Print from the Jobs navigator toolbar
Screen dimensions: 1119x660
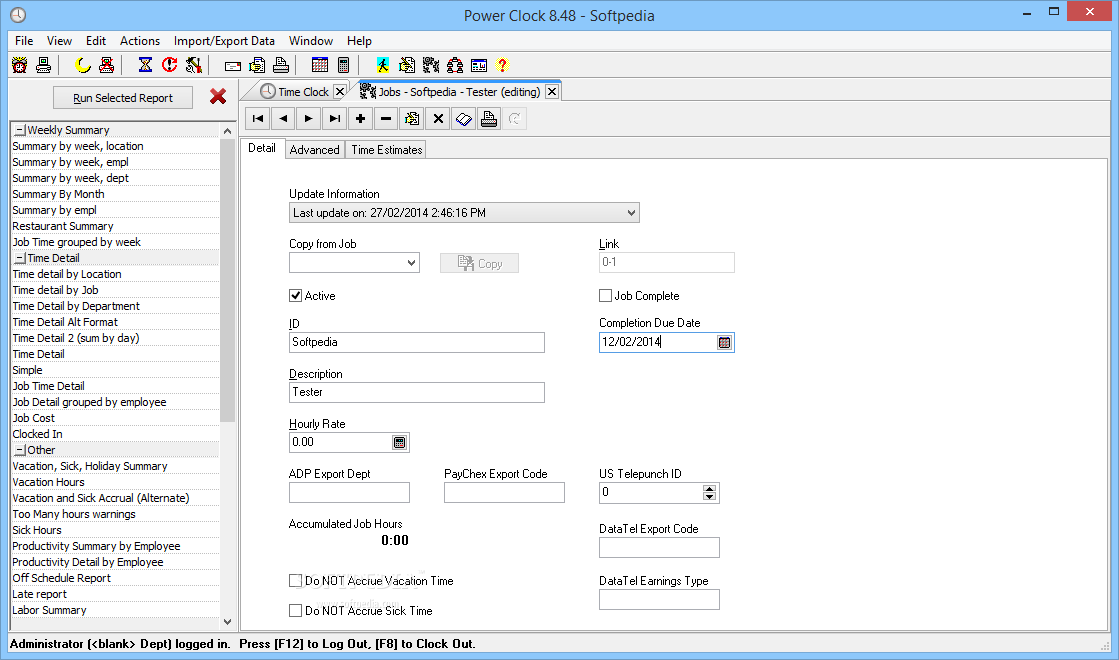click(489, 118)
